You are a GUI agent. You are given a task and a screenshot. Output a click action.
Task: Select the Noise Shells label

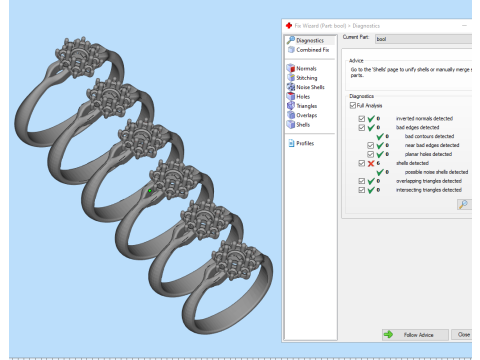[x=310, y=87]
